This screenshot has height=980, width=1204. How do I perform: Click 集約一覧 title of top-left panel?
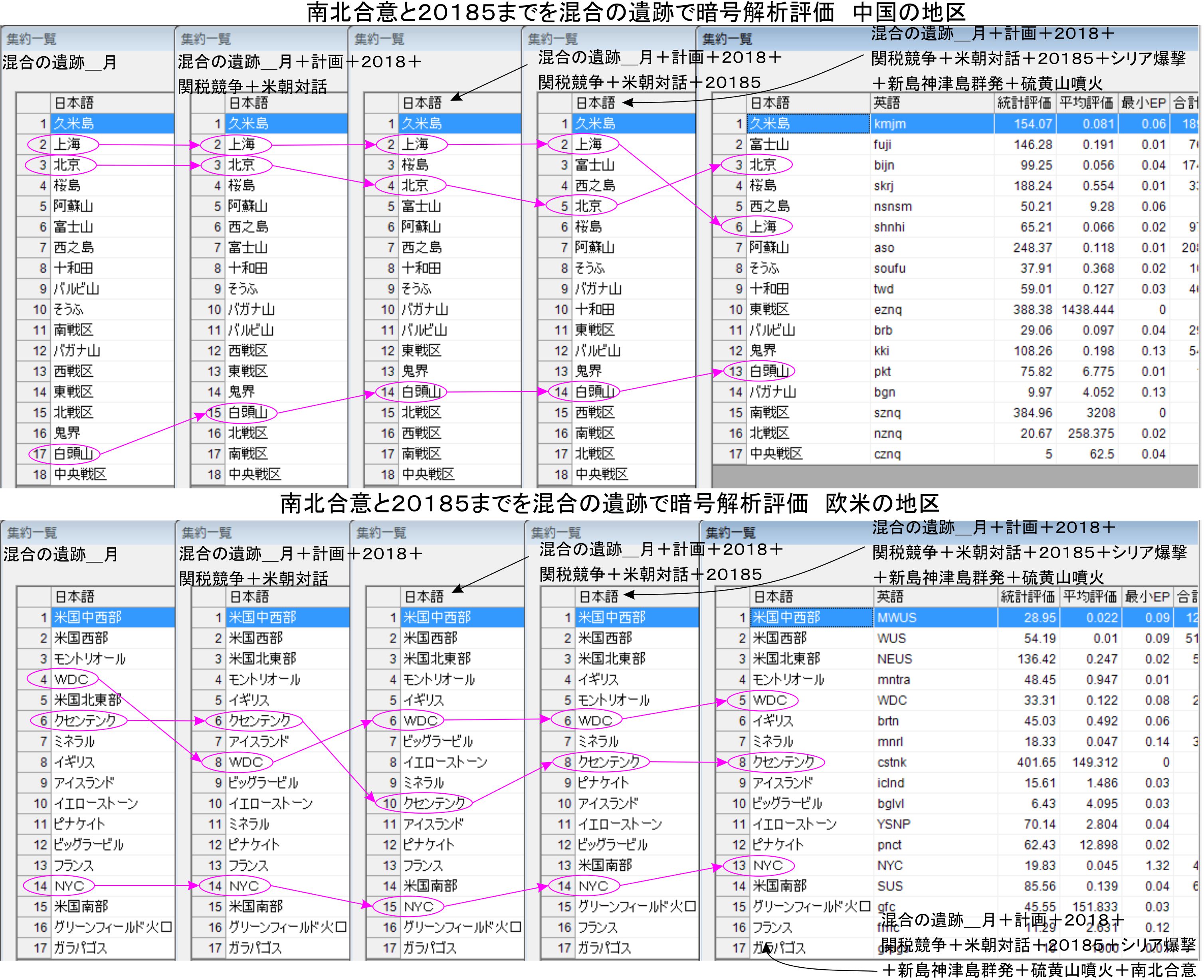pos(31,39)
